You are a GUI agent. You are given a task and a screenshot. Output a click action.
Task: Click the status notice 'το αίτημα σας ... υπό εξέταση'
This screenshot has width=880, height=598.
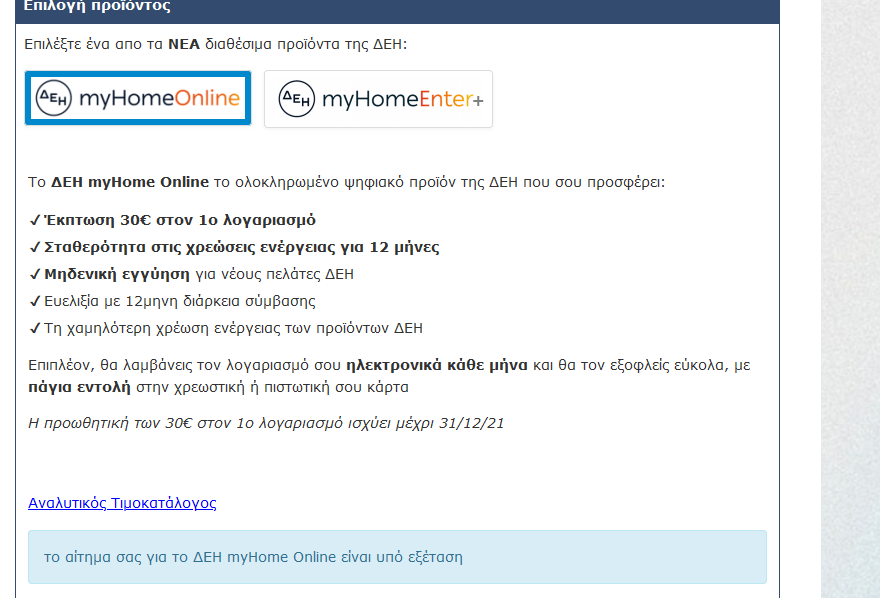point(397,557)
